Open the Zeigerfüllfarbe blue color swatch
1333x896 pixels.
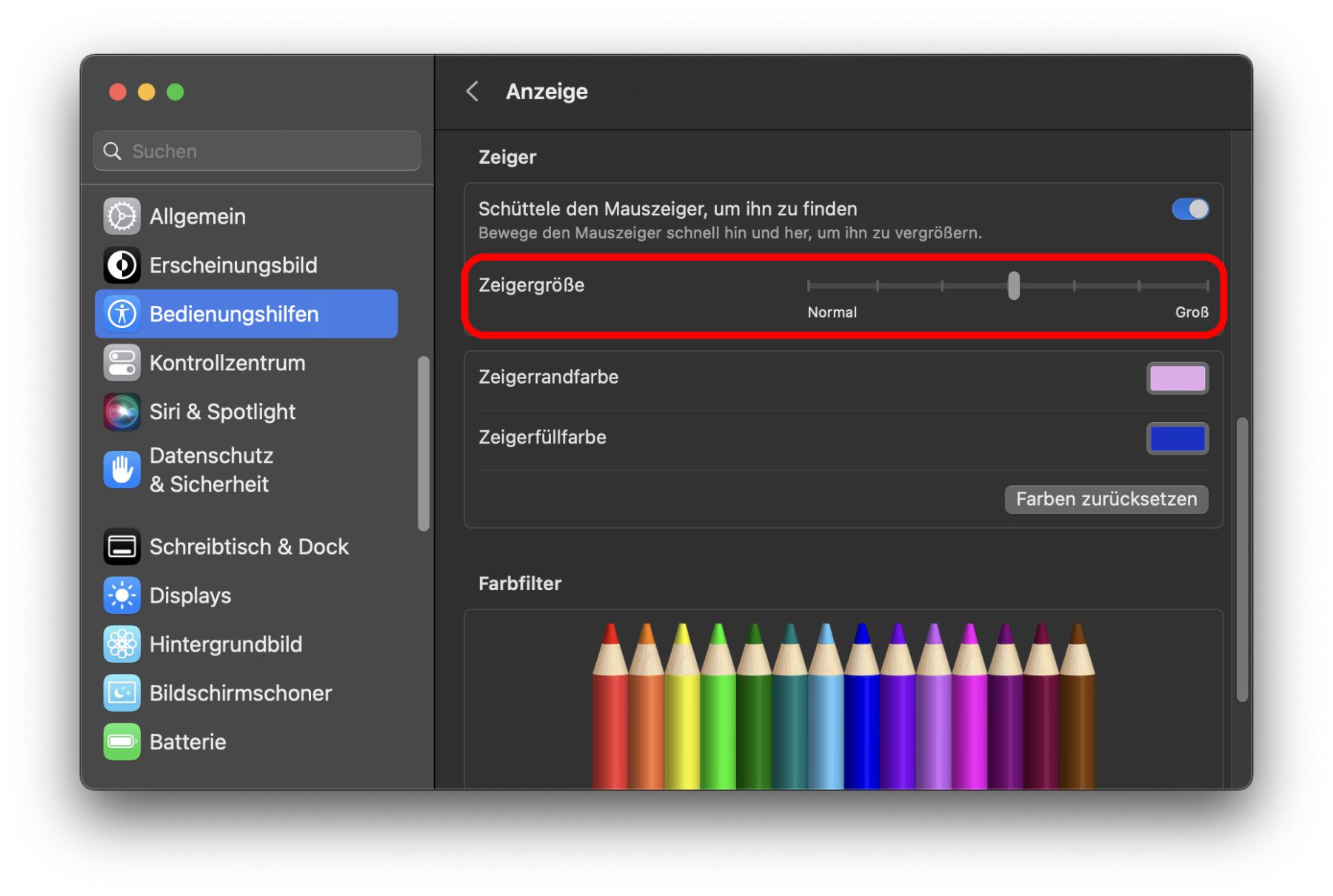pos(1177,438)
